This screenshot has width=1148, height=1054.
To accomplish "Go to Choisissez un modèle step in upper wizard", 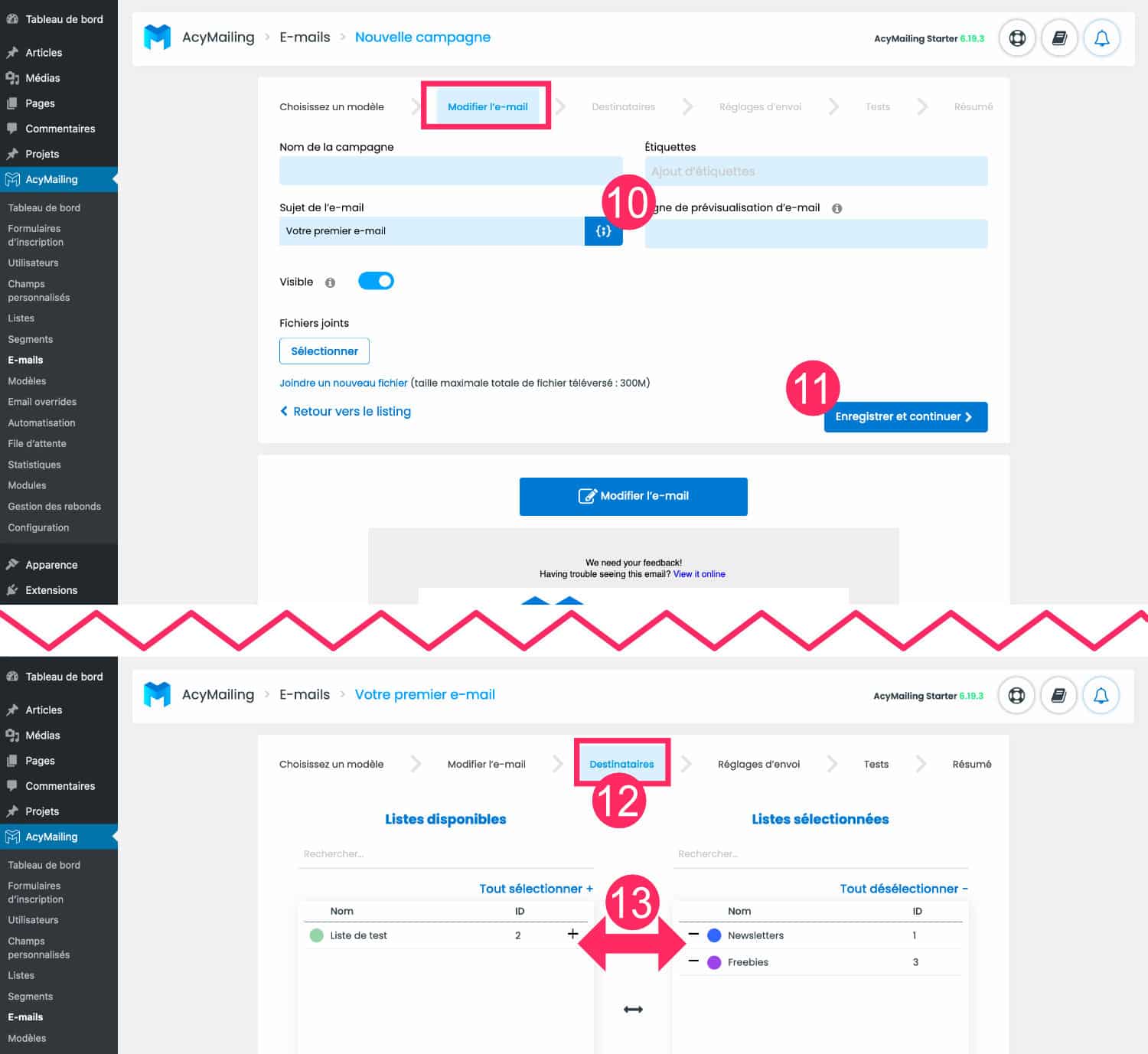I will coord(331,106).
